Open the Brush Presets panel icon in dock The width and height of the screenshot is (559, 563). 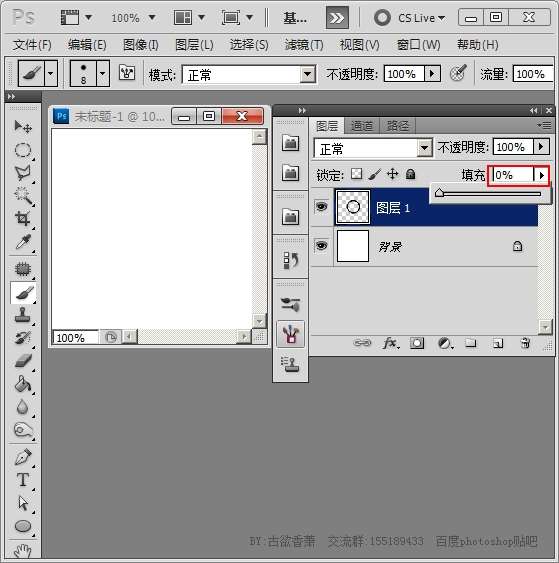point(290,304)
